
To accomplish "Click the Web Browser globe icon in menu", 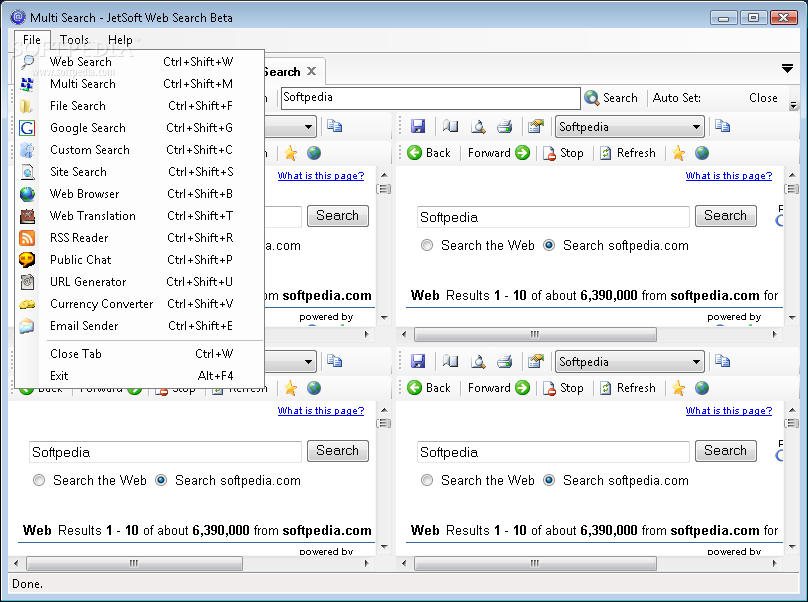I will coord(27,194).
